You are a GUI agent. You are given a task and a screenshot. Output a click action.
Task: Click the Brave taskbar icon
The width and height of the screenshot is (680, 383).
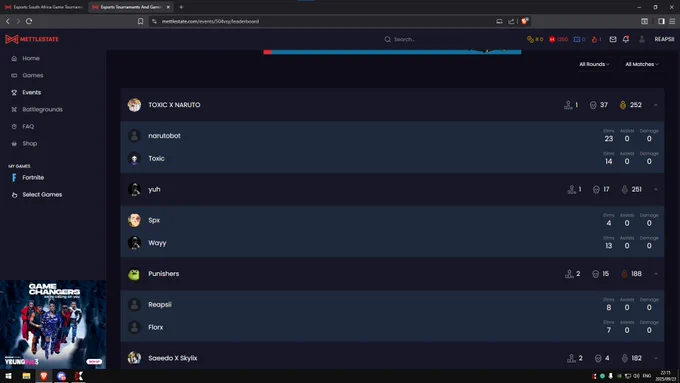44,376
